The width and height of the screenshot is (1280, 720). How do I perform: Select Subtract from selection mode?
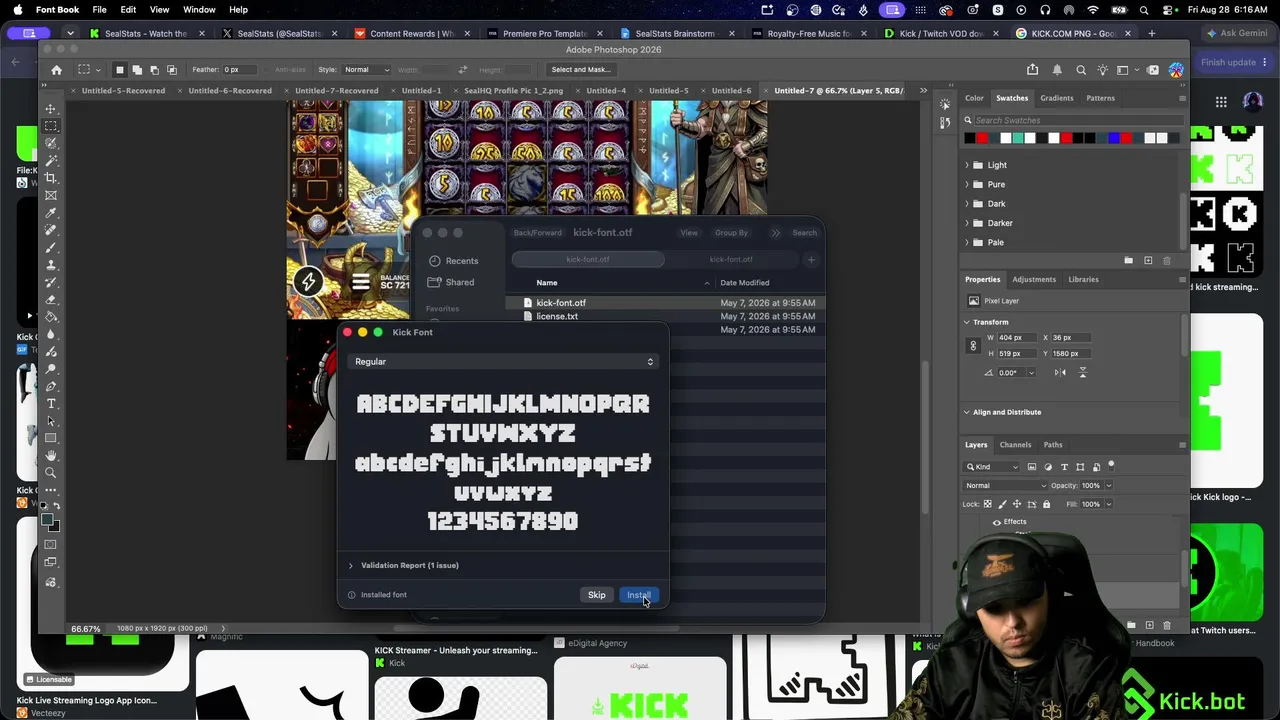155,70
